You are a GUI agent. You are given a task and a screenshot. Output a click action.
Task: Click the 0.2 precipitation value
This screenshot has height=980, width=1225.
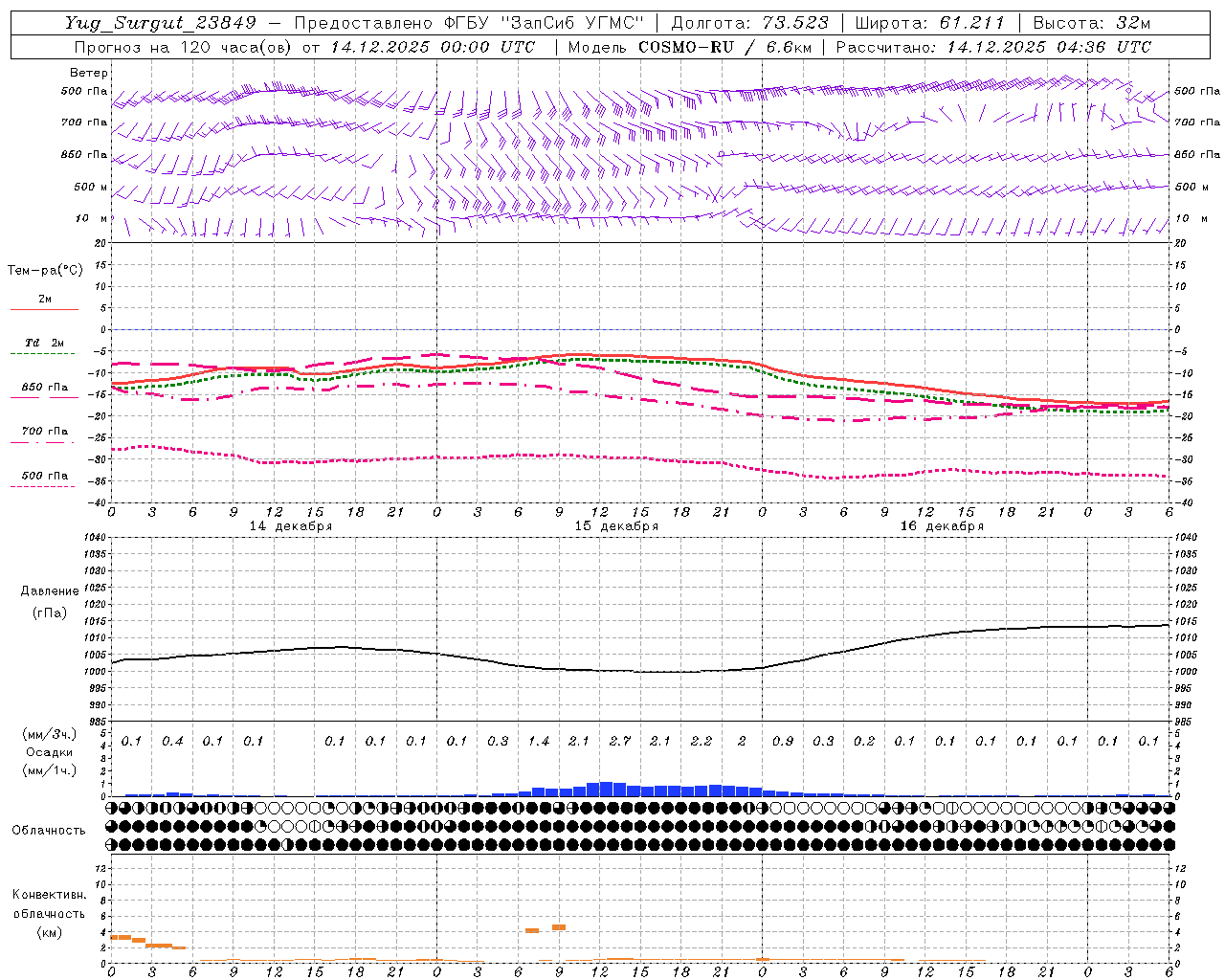[x=864, y=742]
